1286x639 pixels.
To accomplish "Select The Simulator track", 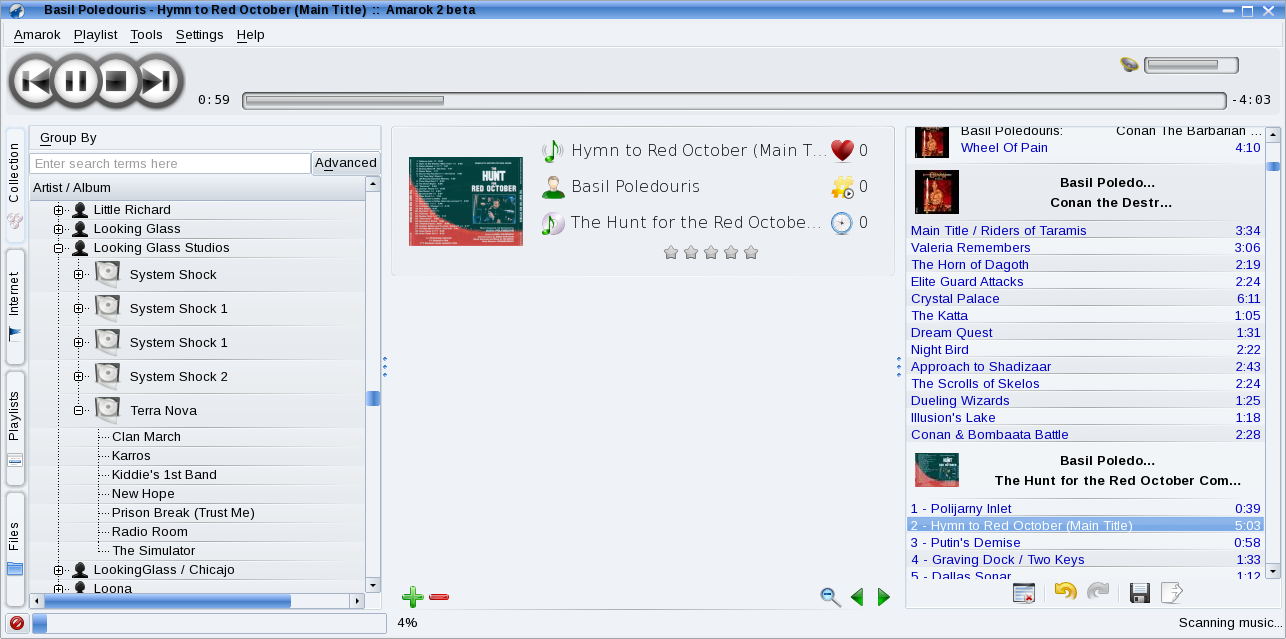I will click(x=154, y=551).
